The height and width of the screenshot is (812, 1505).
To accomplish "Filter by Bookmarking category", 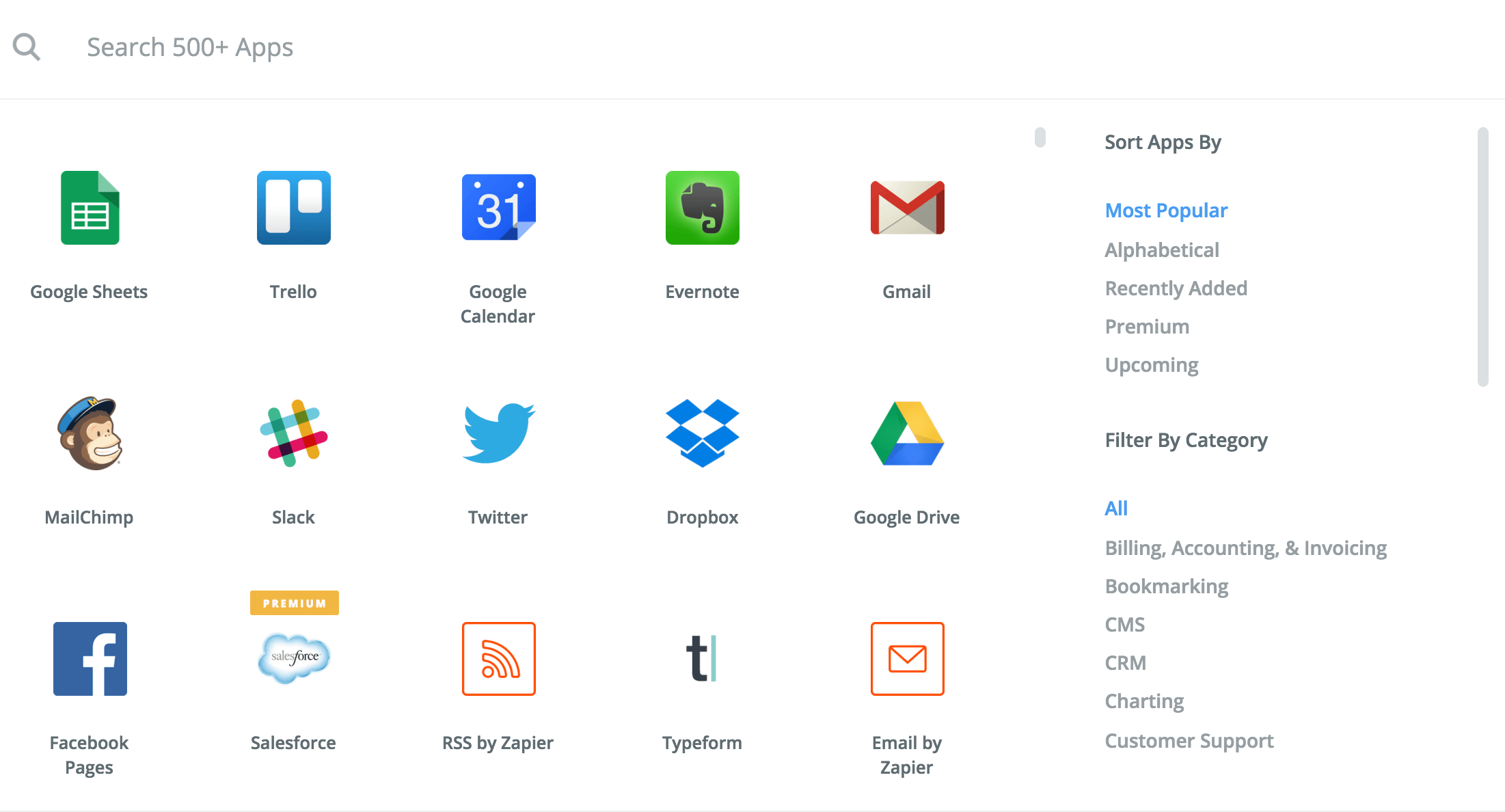I will point(1167,586).
